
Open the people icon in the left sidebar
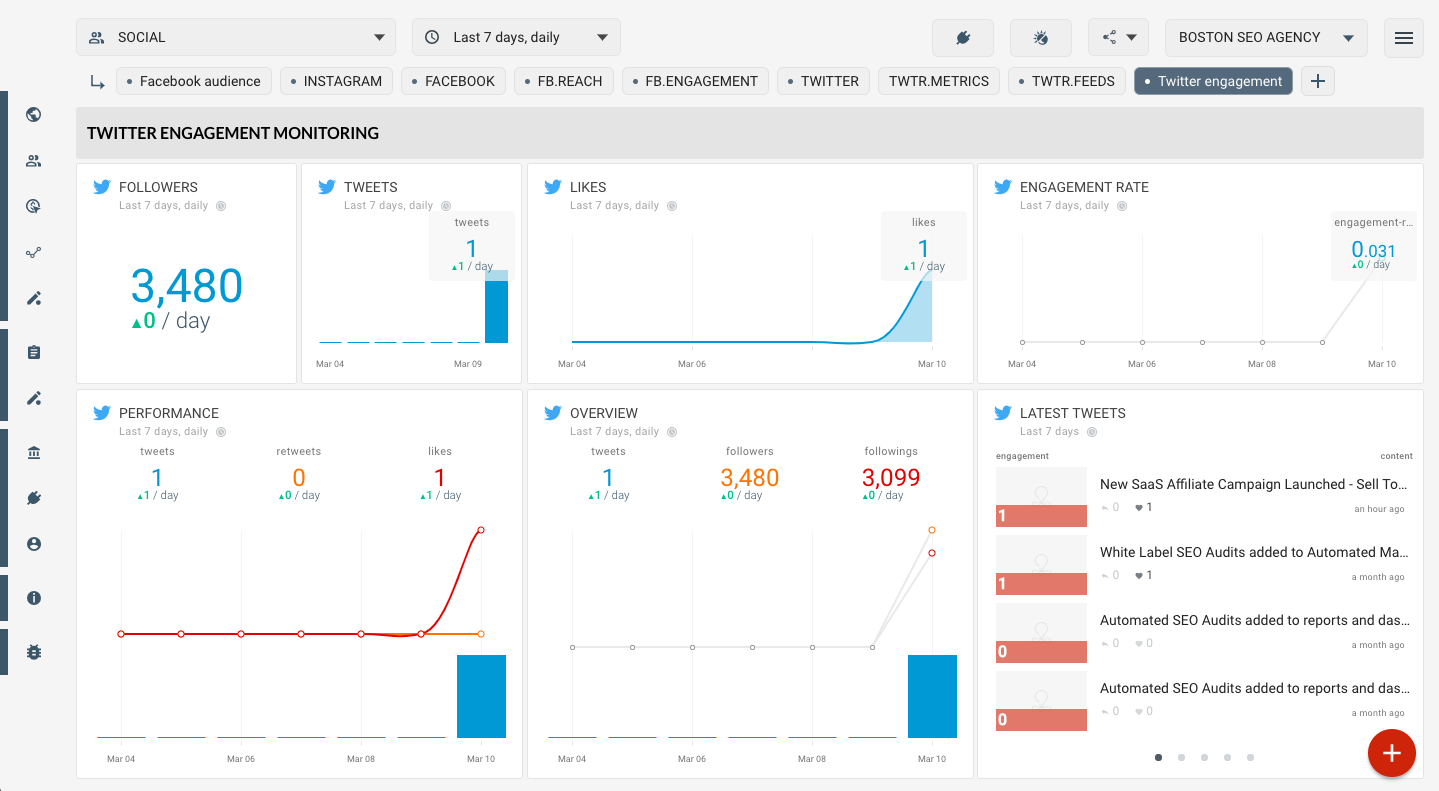(x=34, y=160)
